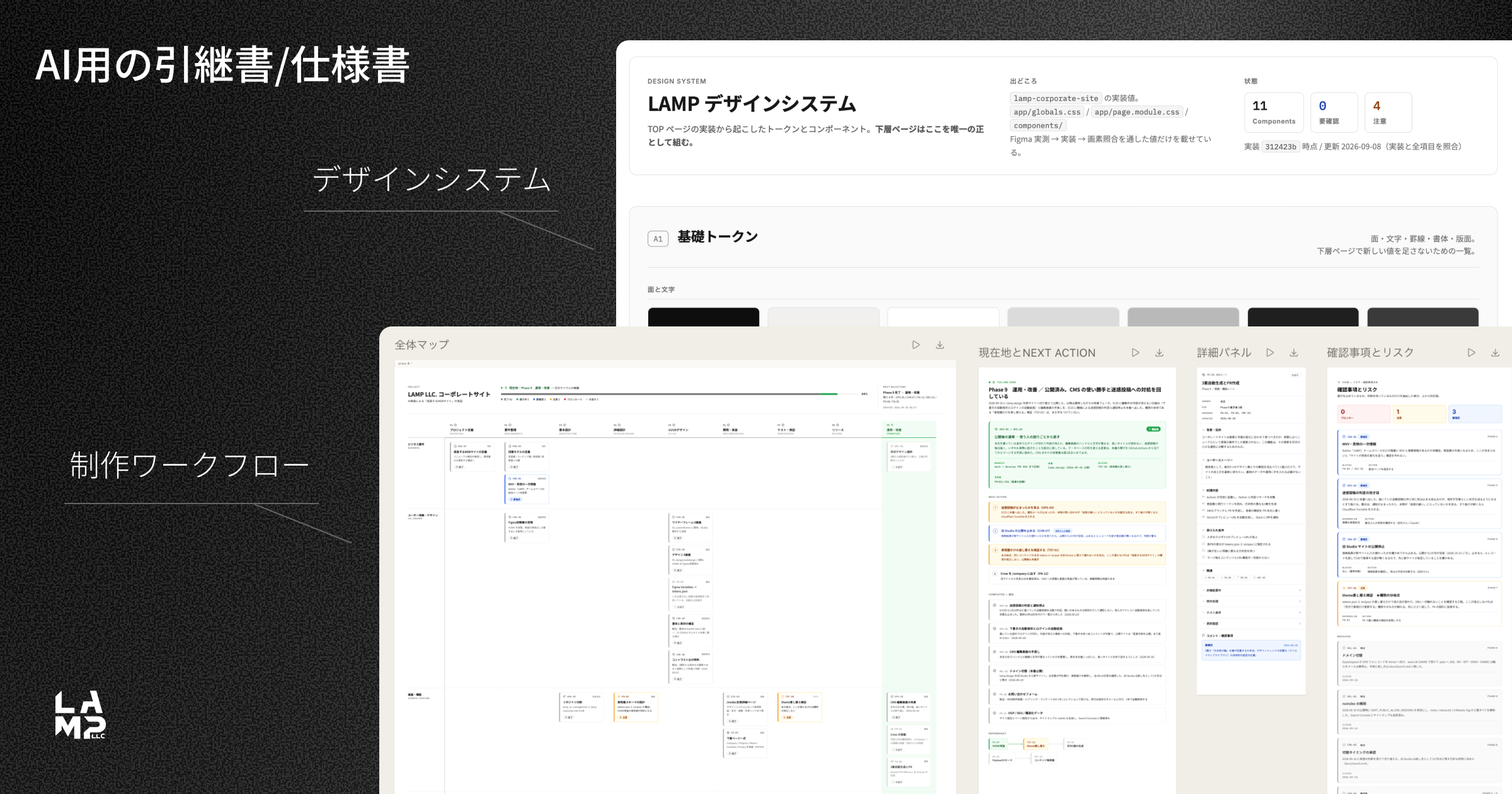This screenshot has height=794, width=1512.
Task: Click the app/page.module.css path chip
Action: (1137, 112)
